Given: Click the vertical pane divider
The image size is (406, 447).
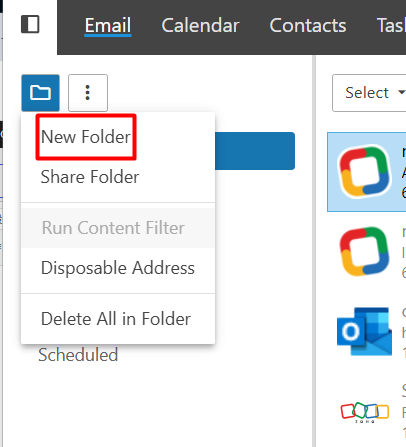Looking at the screenshot, I should pyautogui.click(x=314, y=250).
